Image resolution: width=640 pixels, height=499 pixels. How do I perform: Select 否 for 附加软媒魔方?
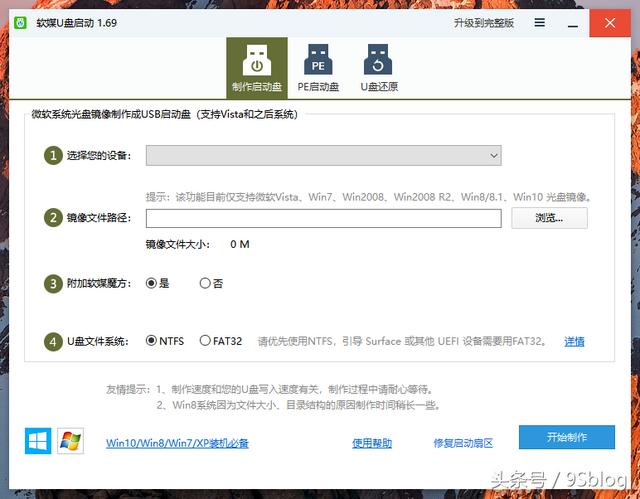[x=211, y=283]
